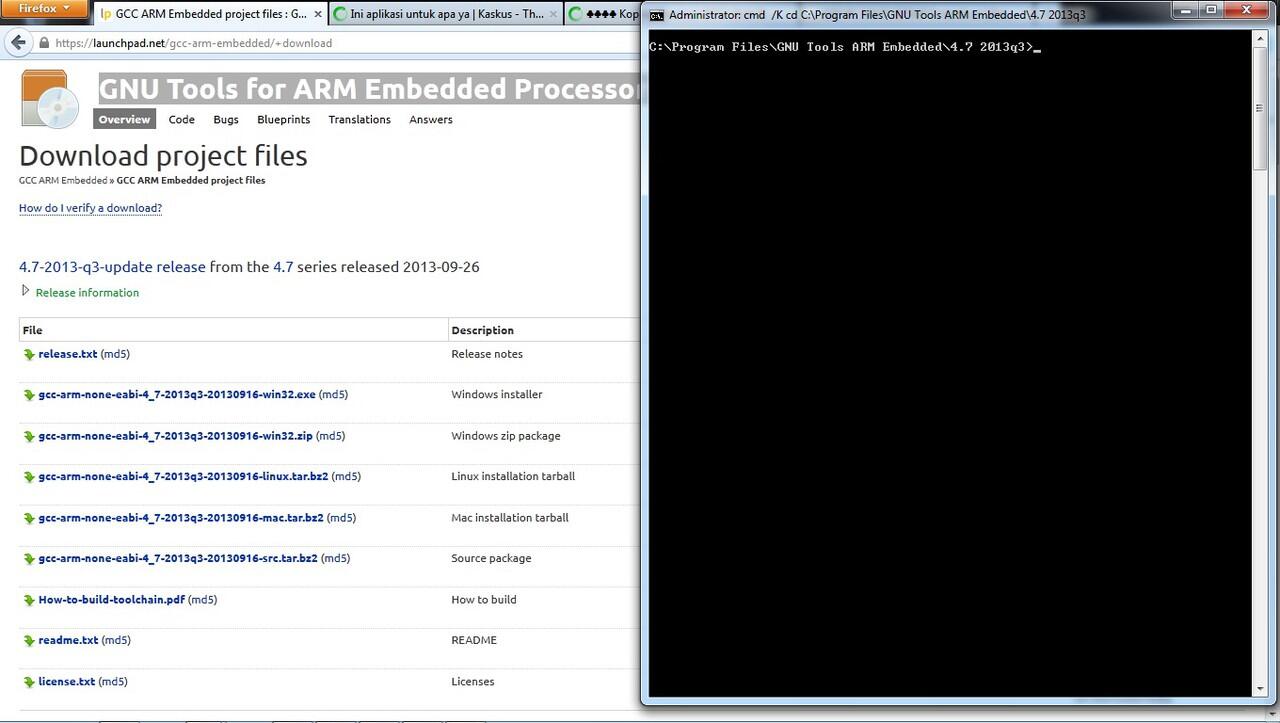Open md5 link for linux.tar.bz2
Viewport: 1280px width, 723px height.
click(x=347, y=477)
